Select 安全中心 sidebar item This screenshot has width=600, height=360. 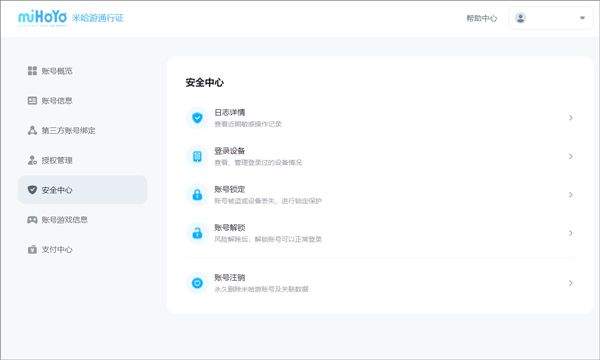pos(82,189)
